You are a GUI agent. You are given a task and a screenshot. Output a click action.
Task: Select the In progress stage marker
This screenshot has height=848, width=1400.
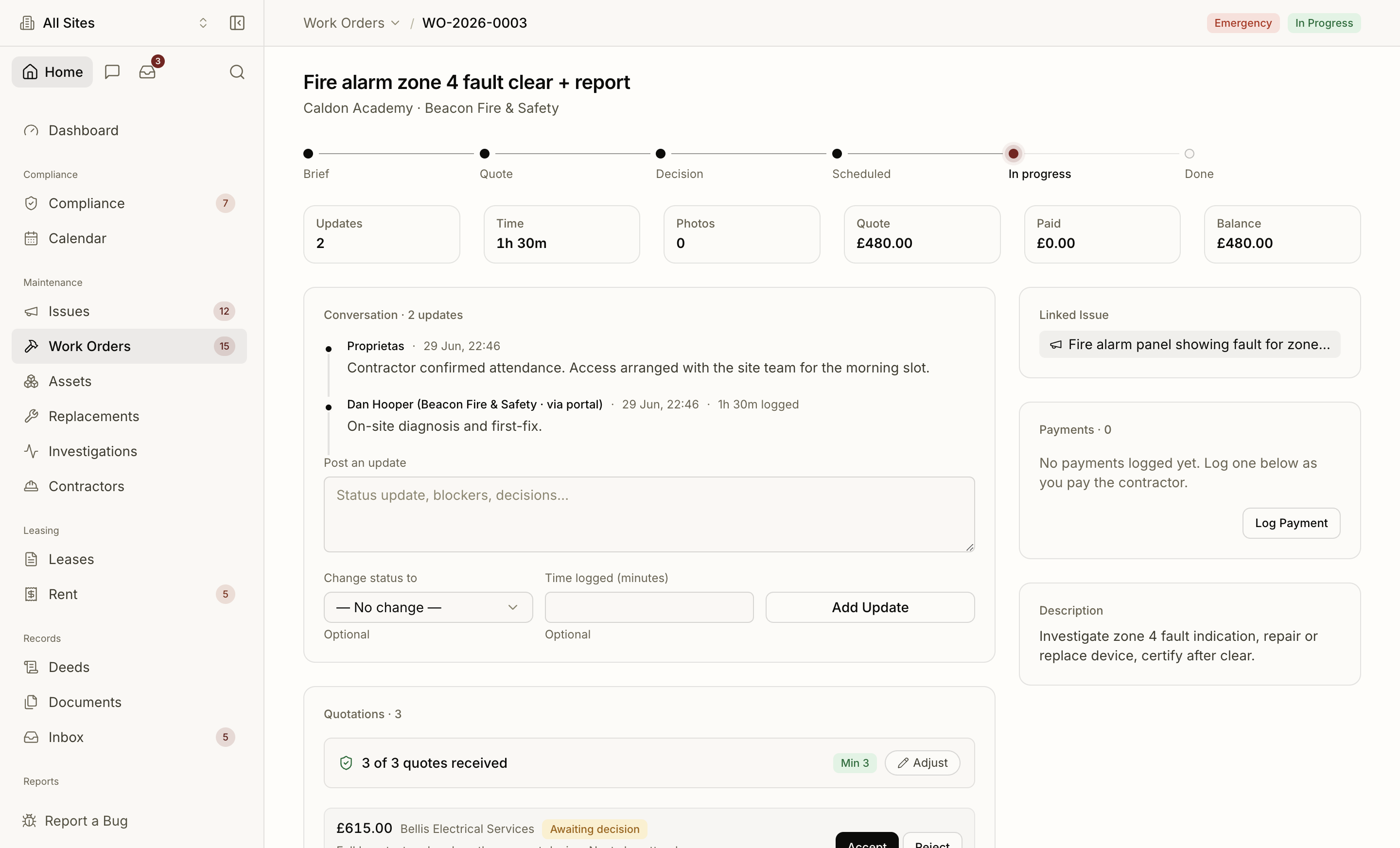coord(1013,154)
